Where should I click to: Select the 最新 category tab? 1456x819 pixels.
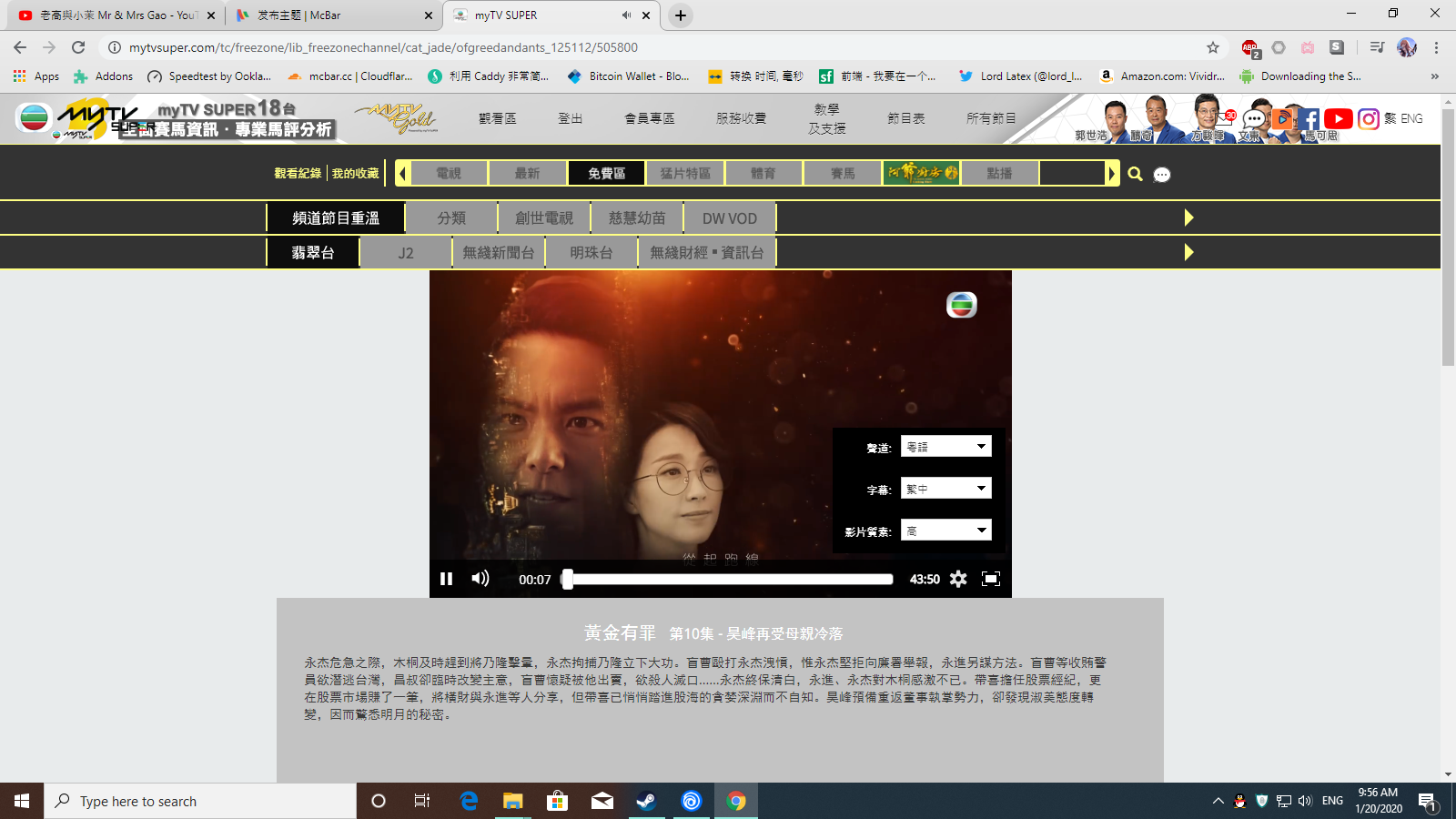point(527,173)
